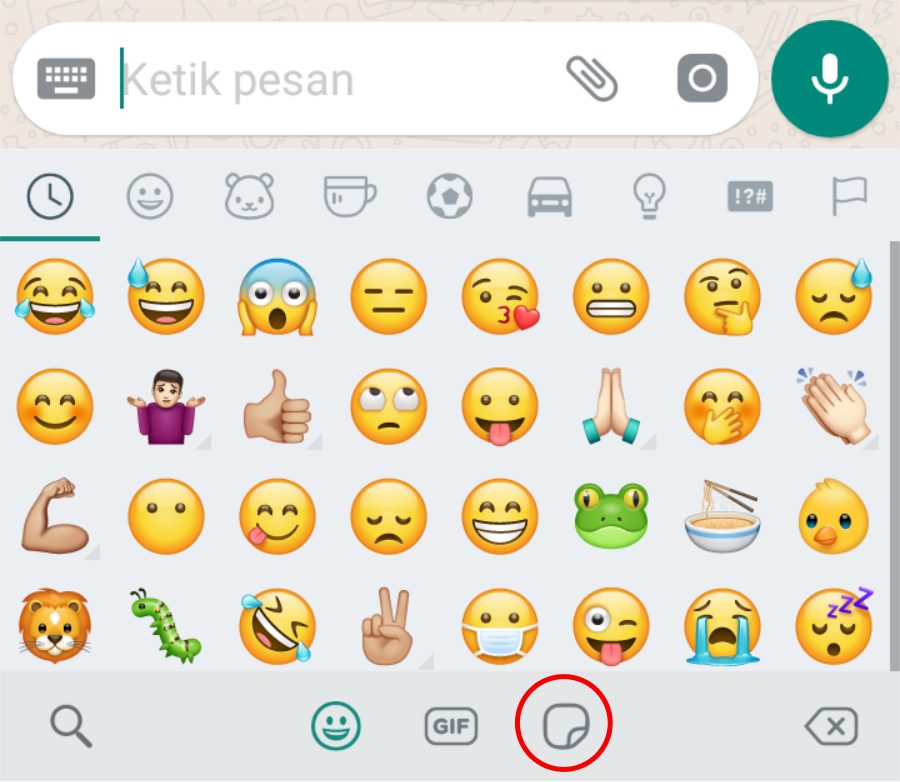Tap the backspace delete icon
The height and width of the screenshot is (782, 900).
(832, 726)
